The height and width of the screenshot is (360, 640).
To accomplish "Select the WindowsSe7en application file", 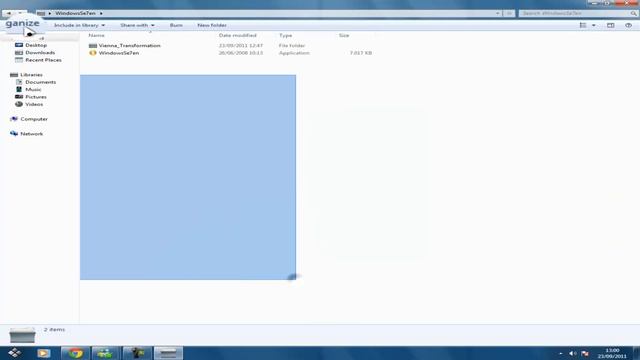I will click(119, 53).
